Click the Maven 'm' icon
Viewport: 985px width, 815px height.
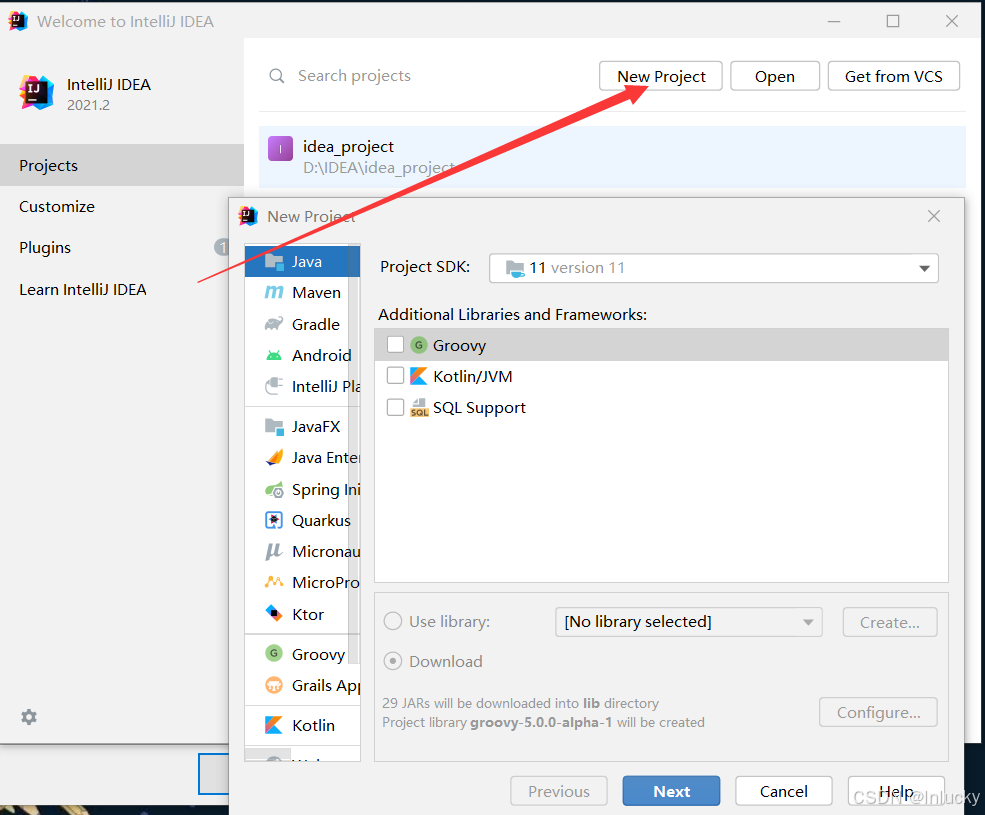(274, 293)
